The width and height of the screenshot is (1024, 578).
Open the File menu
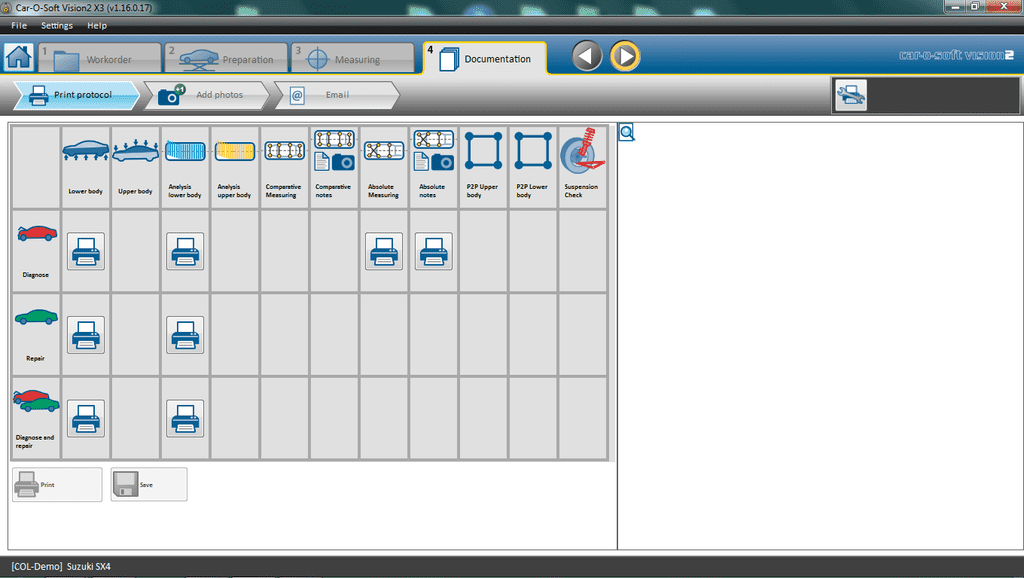(x=19, y=25)
